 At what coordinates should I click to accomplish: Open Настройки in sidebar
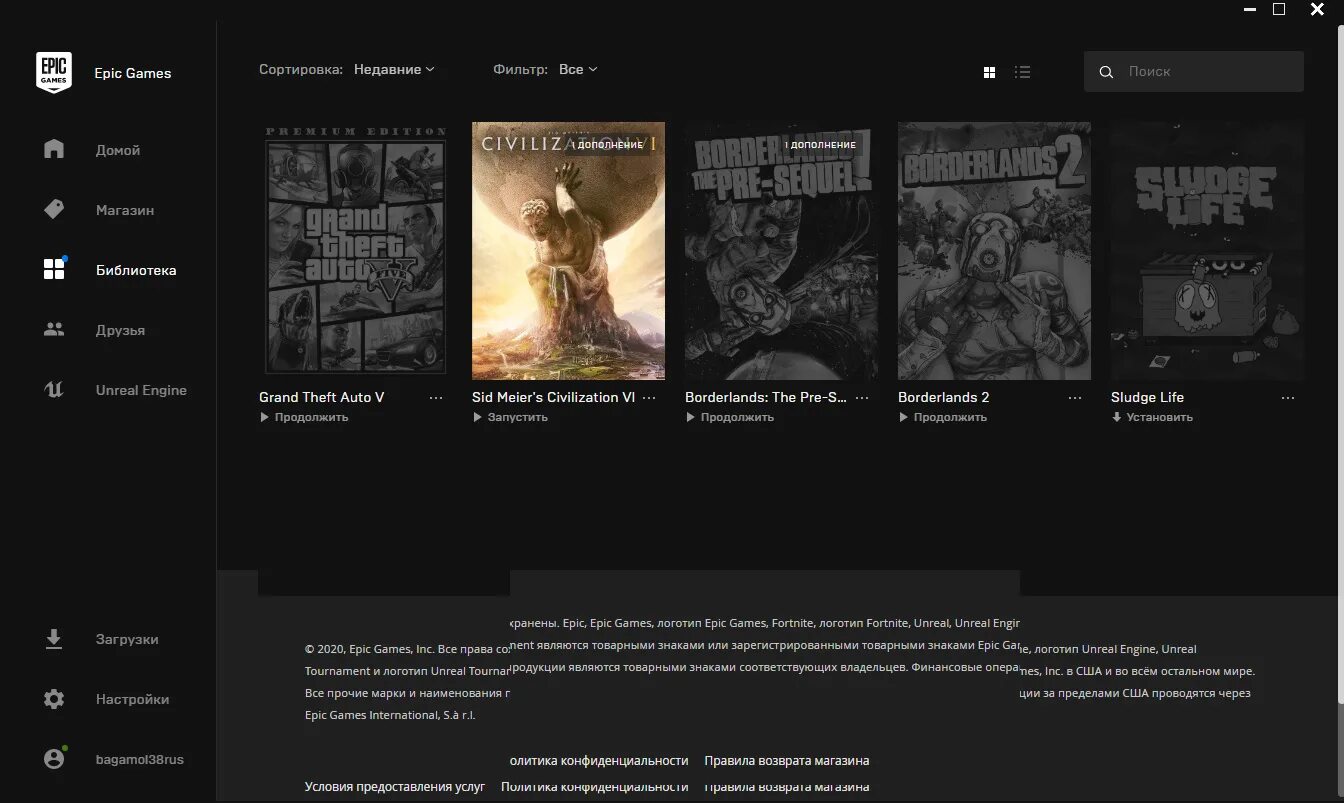pyautogui.click(x=132, y=699)
